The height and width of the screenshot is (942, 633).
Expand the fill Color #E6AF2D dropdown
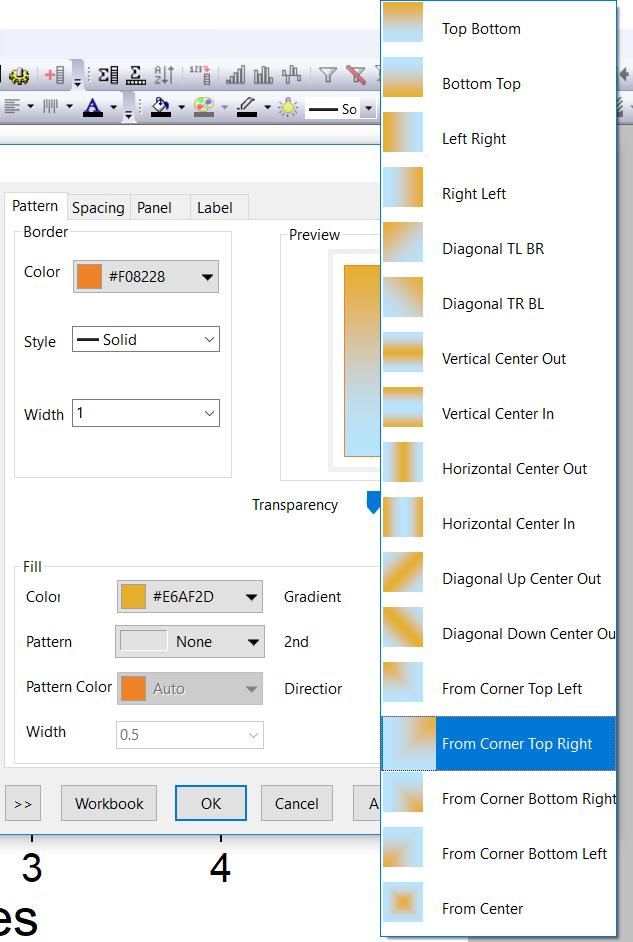[x=190, y=597]
